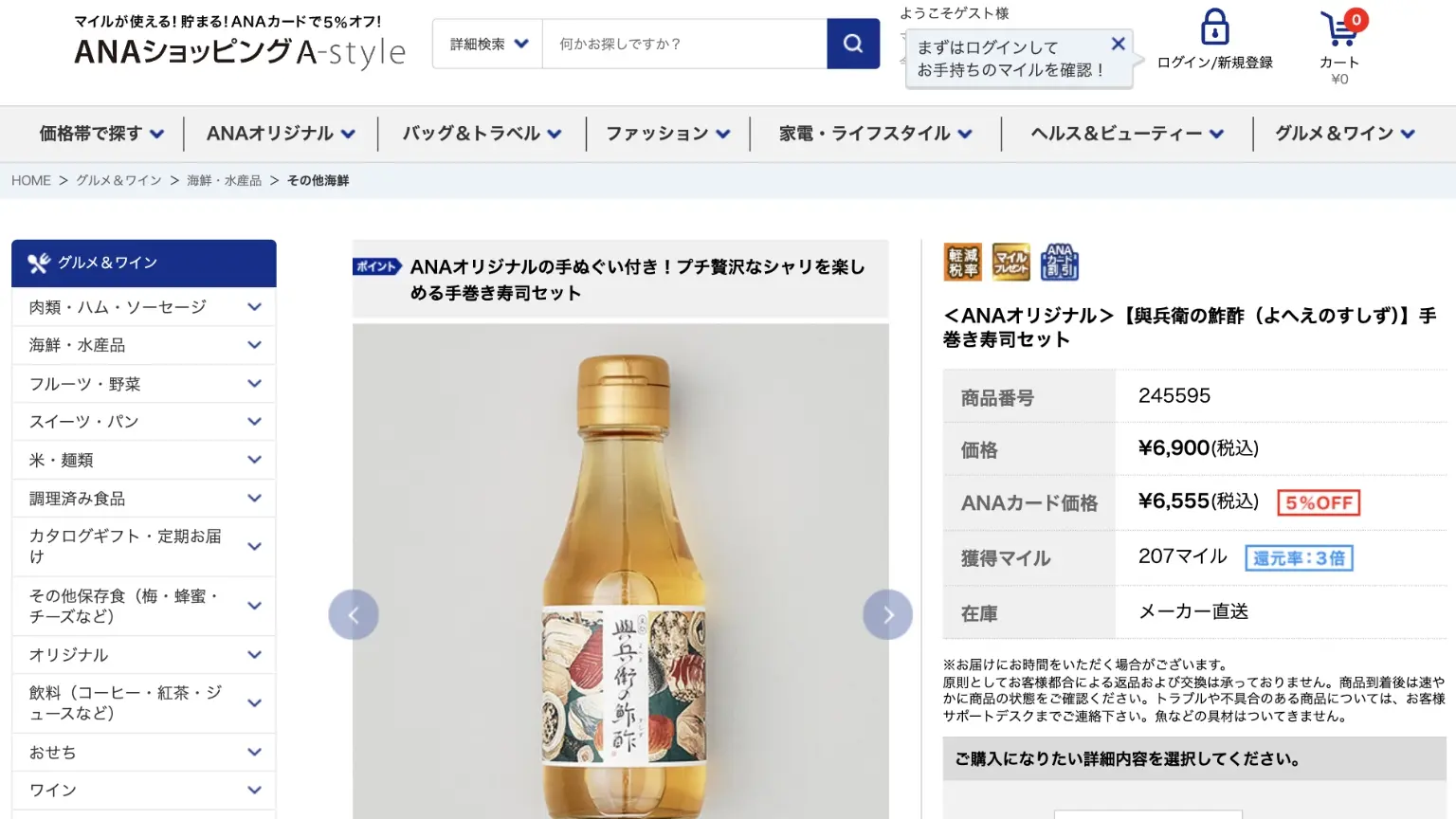
Task: Click the 海鮮・水産品 breadcrumb link
Action: click(x=224, y=180)
